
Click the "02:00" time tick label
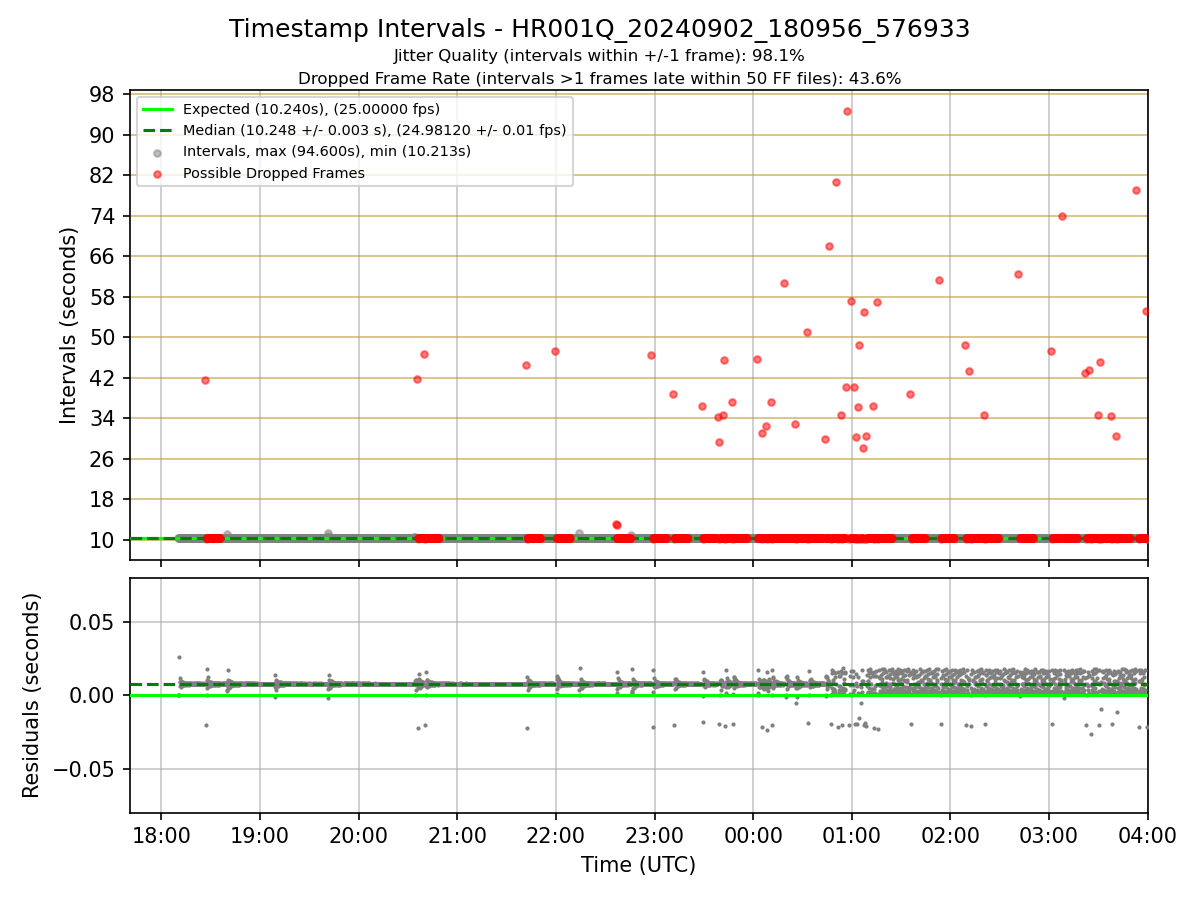tap(950, 835)
